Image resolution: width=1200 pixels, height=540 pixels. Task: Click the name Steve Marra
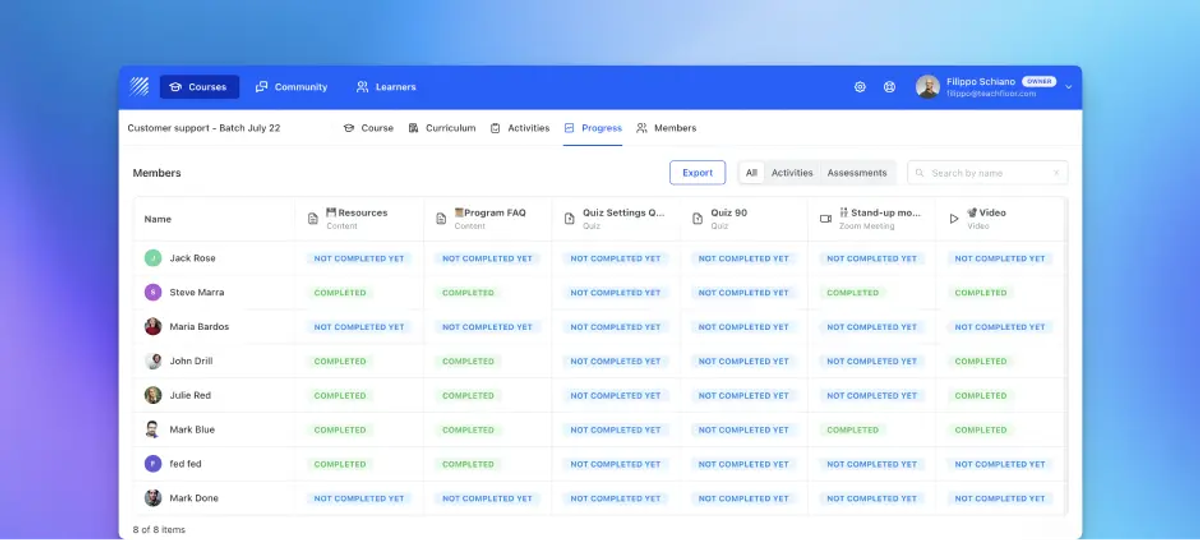coord(197,292)
